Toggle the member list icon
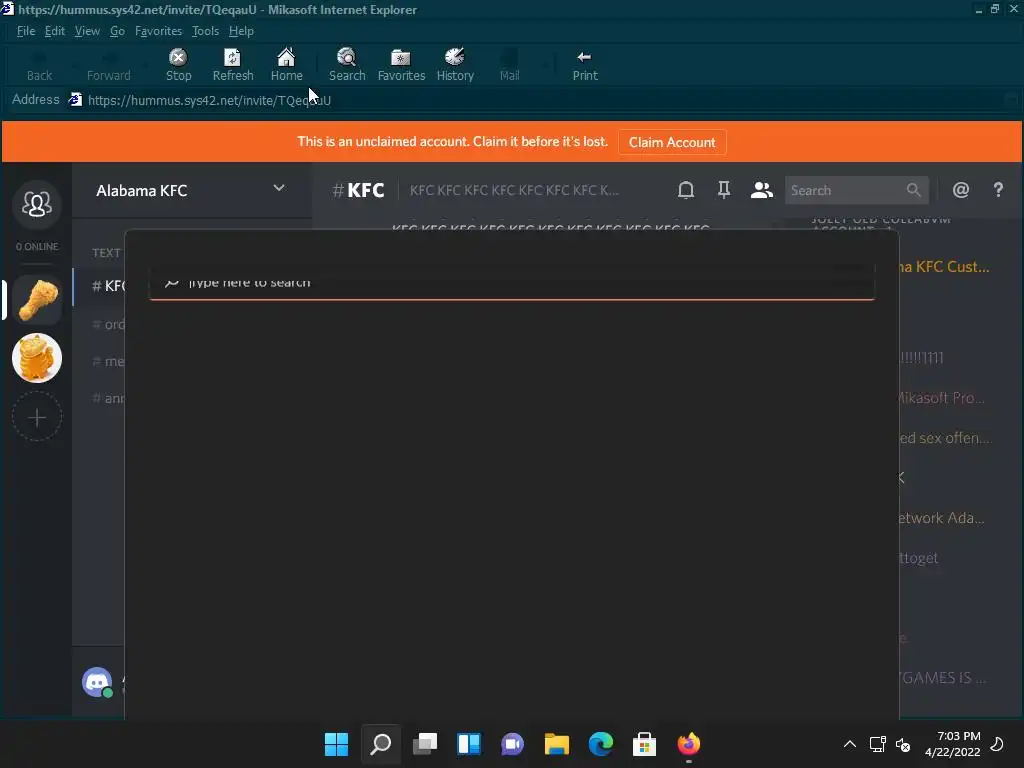The width and height of the screenshot is (1024, 768). [x=761, y=190]
